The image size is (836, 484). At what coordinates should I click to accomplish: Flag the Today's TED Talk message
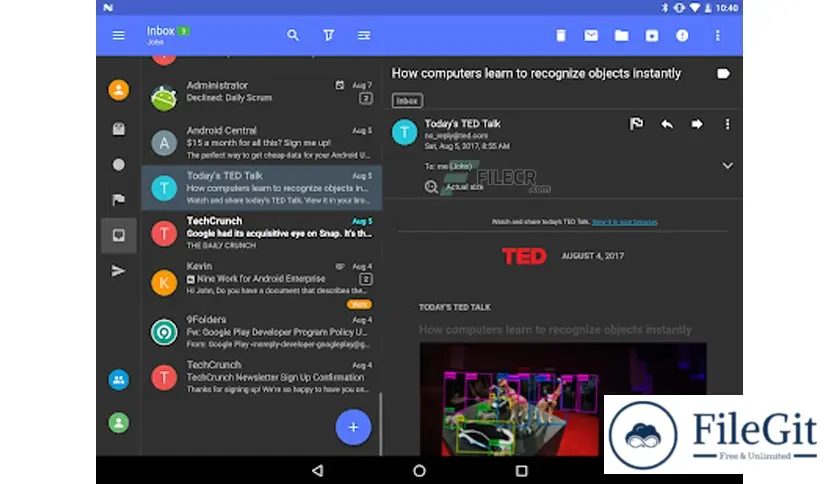636,124
